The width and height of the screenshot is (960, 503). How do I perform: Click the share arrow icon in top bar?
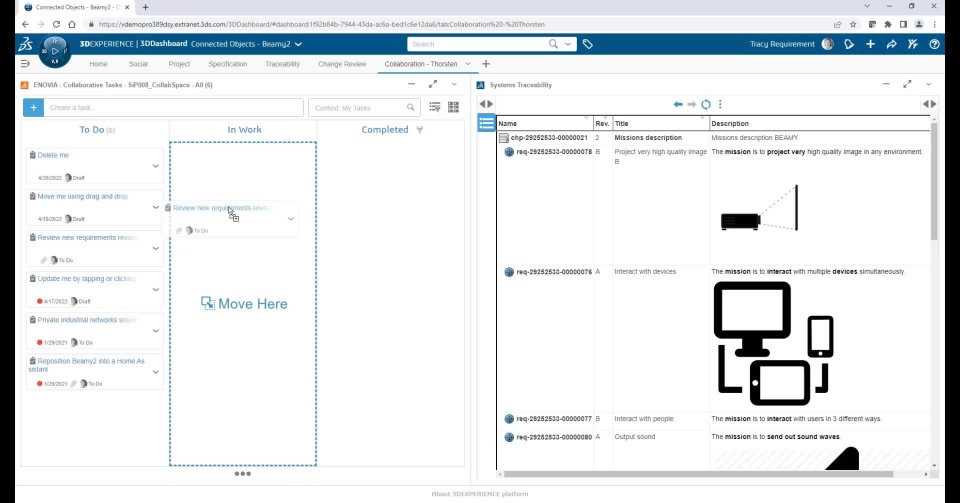(x=891, y=44)
